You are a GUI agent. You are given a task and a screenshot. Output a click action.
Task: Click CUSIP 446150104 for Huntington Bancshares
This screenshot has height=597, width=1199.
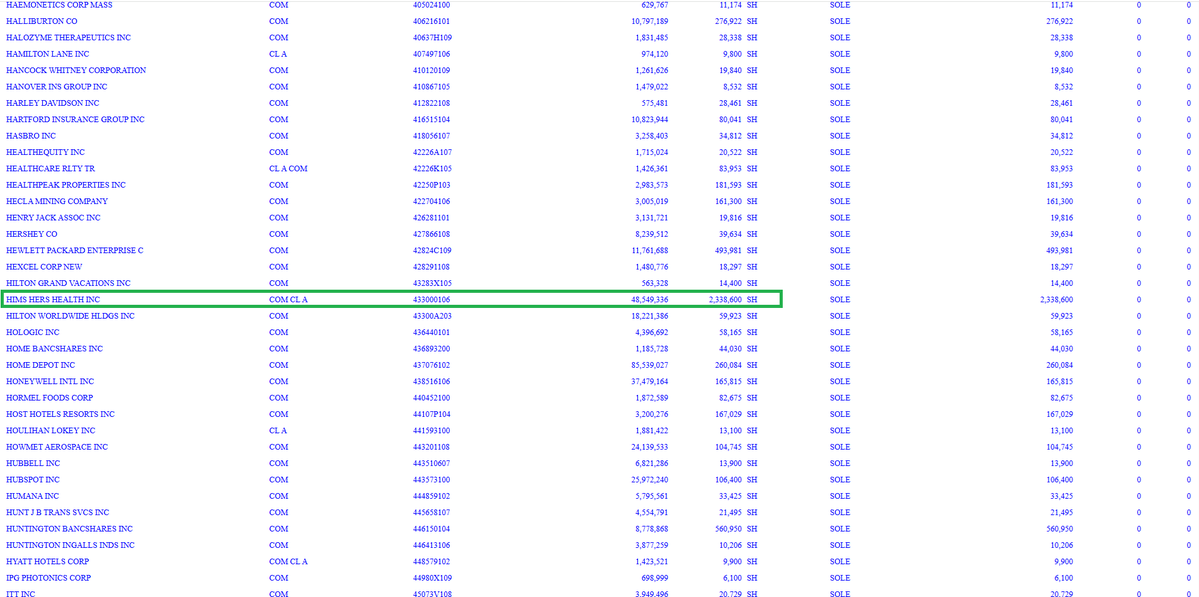[431, 529]
